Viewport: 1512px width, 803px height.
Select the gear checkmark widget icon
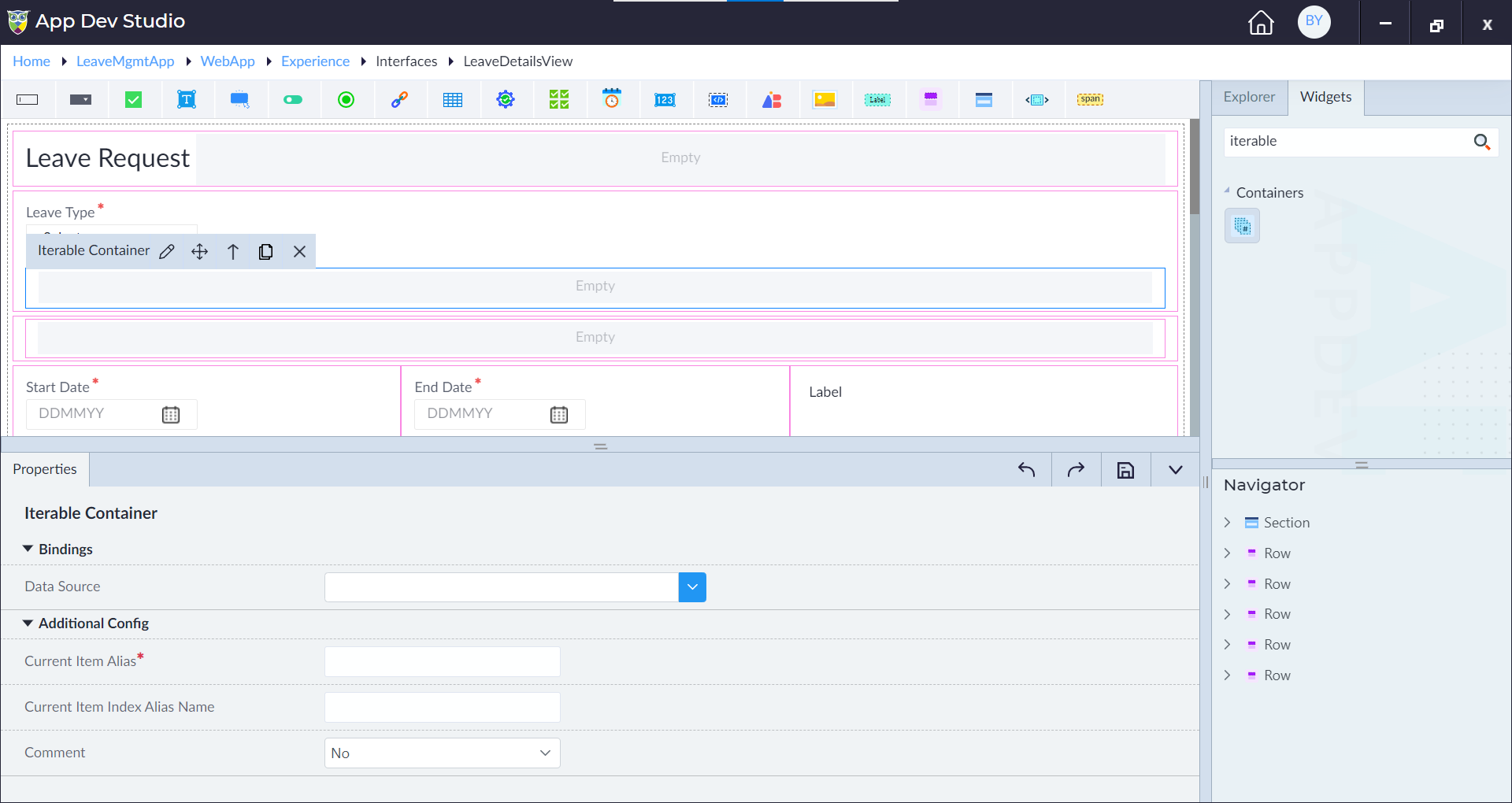point(506,99)
